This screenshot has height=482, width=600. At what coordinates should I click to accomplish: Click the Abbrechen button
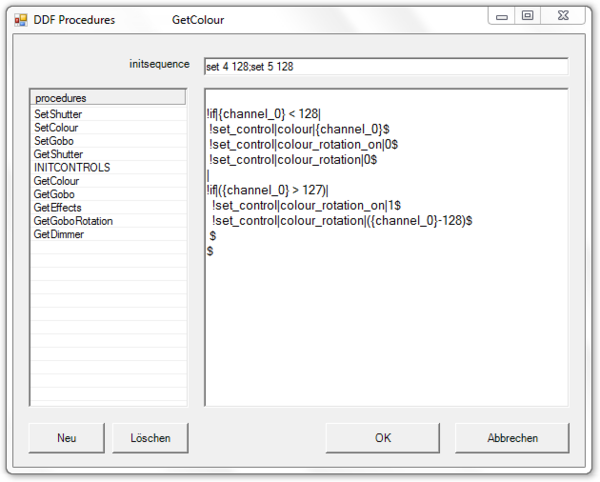pos(512,438)
